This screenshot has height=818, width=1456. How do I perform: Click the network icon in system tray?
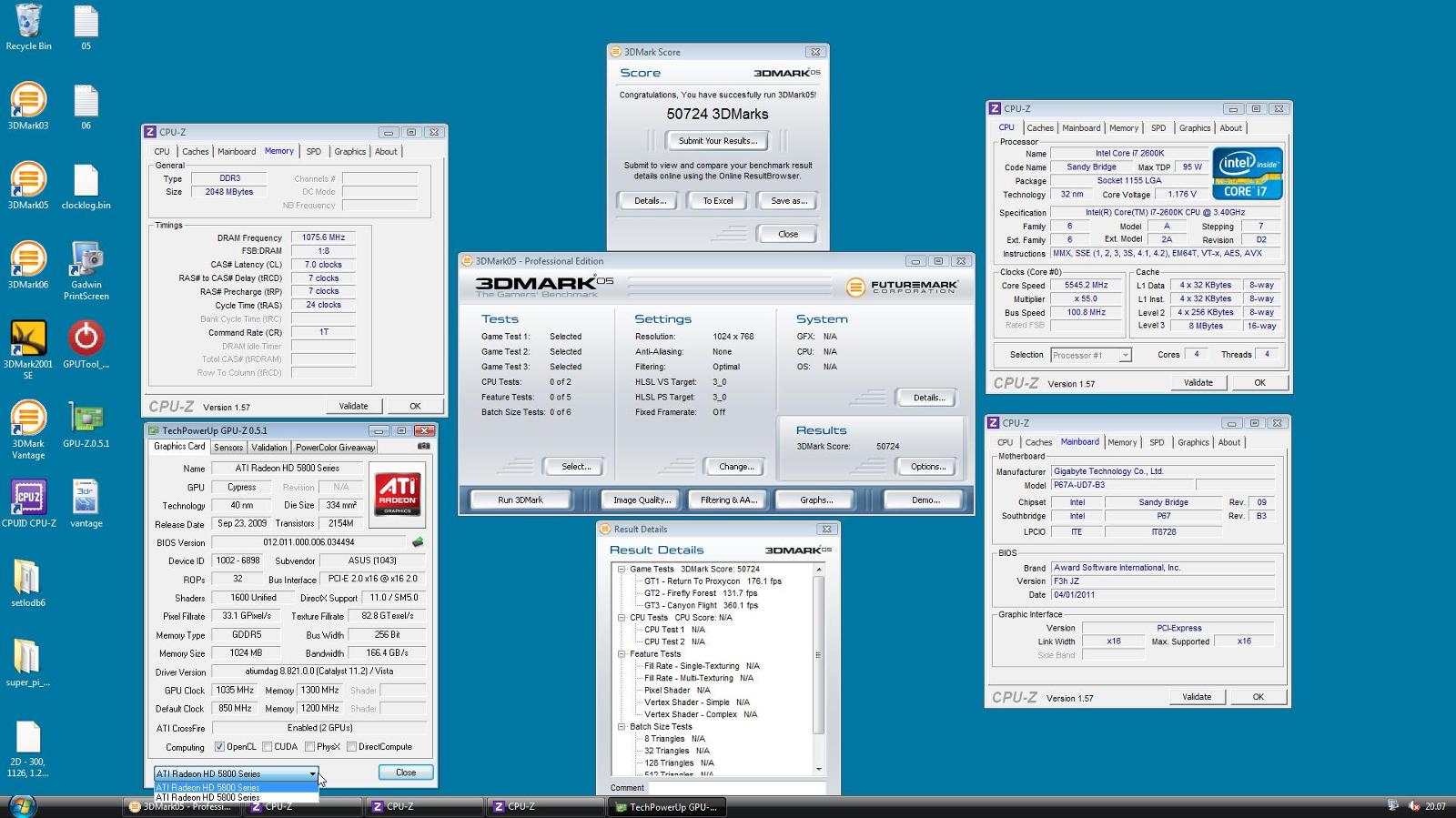pos(1392,806)
